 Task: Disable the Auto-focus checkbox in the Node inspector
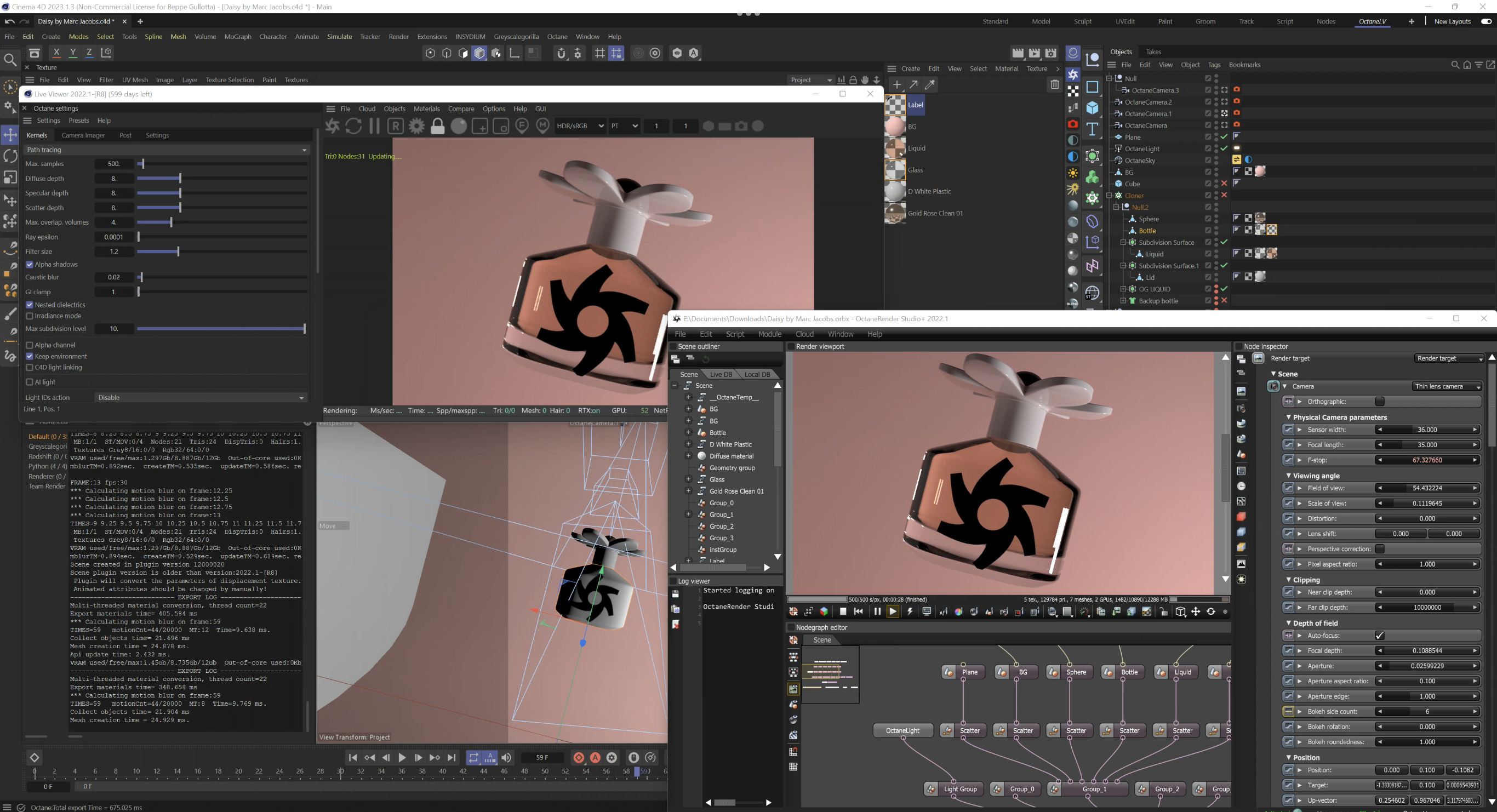[1380, 636]
